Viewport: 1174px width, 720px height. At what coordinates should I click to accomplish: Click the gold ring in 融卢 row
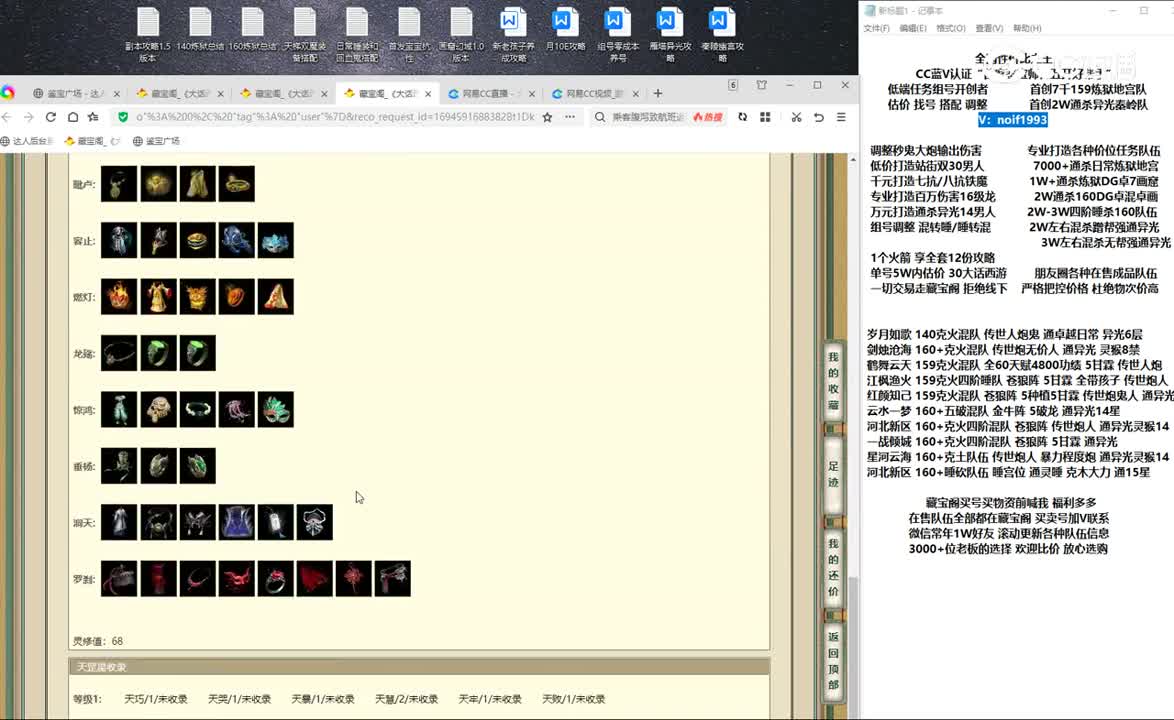tap(237, 184)
